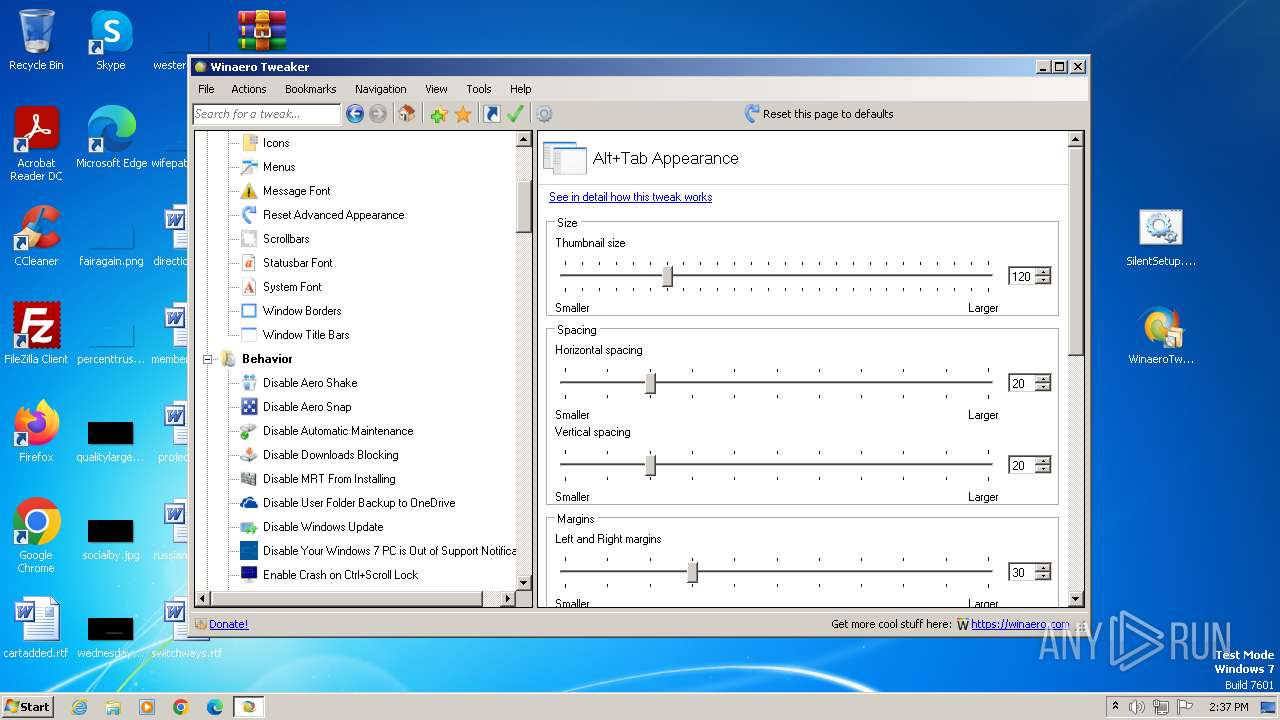Open the System Font tweak
This screenshot has height=720, width=1280.
pos(292,287)
